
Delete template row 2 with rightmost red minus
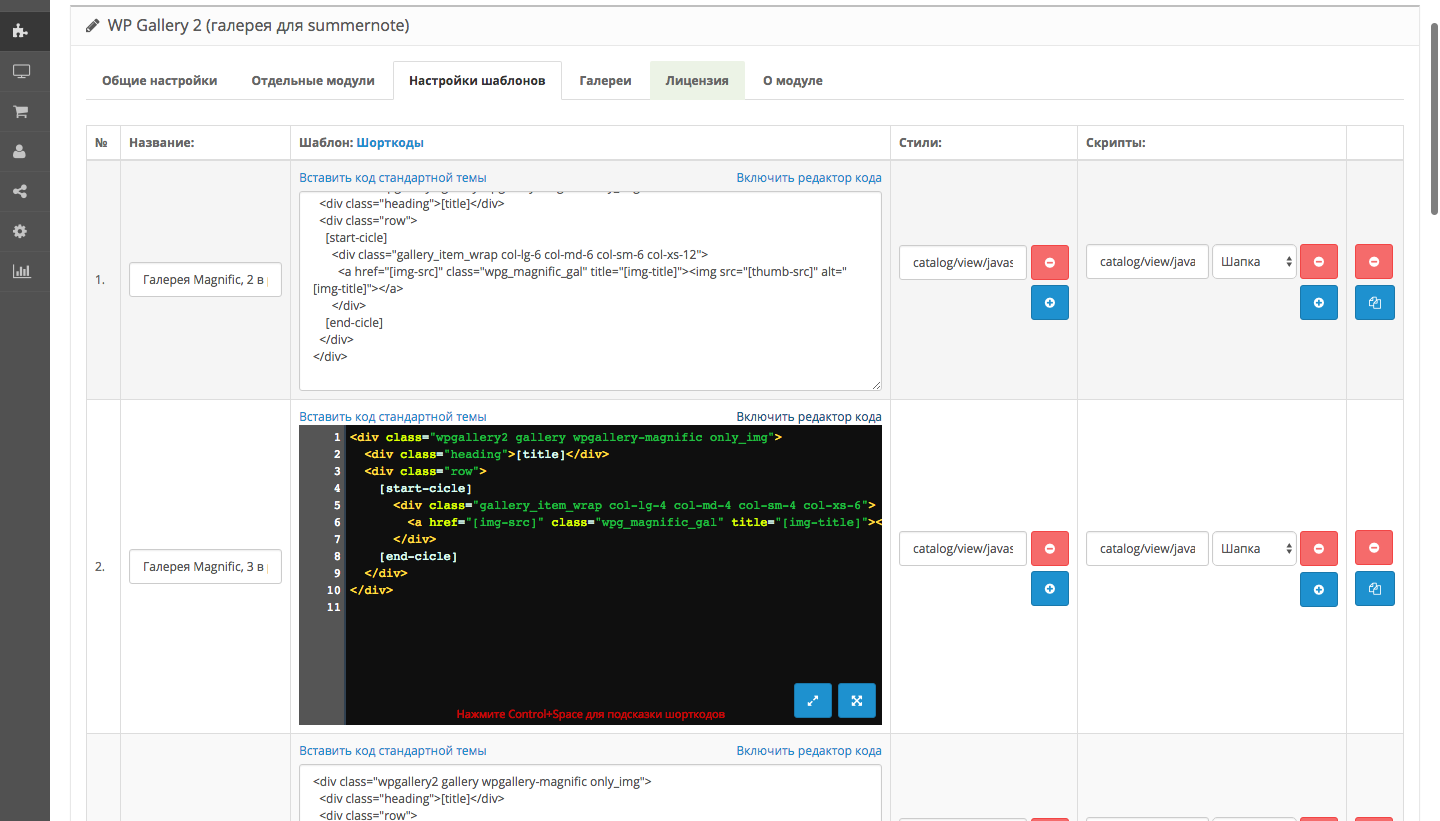pyautogui.click(x=1374, y=548)
